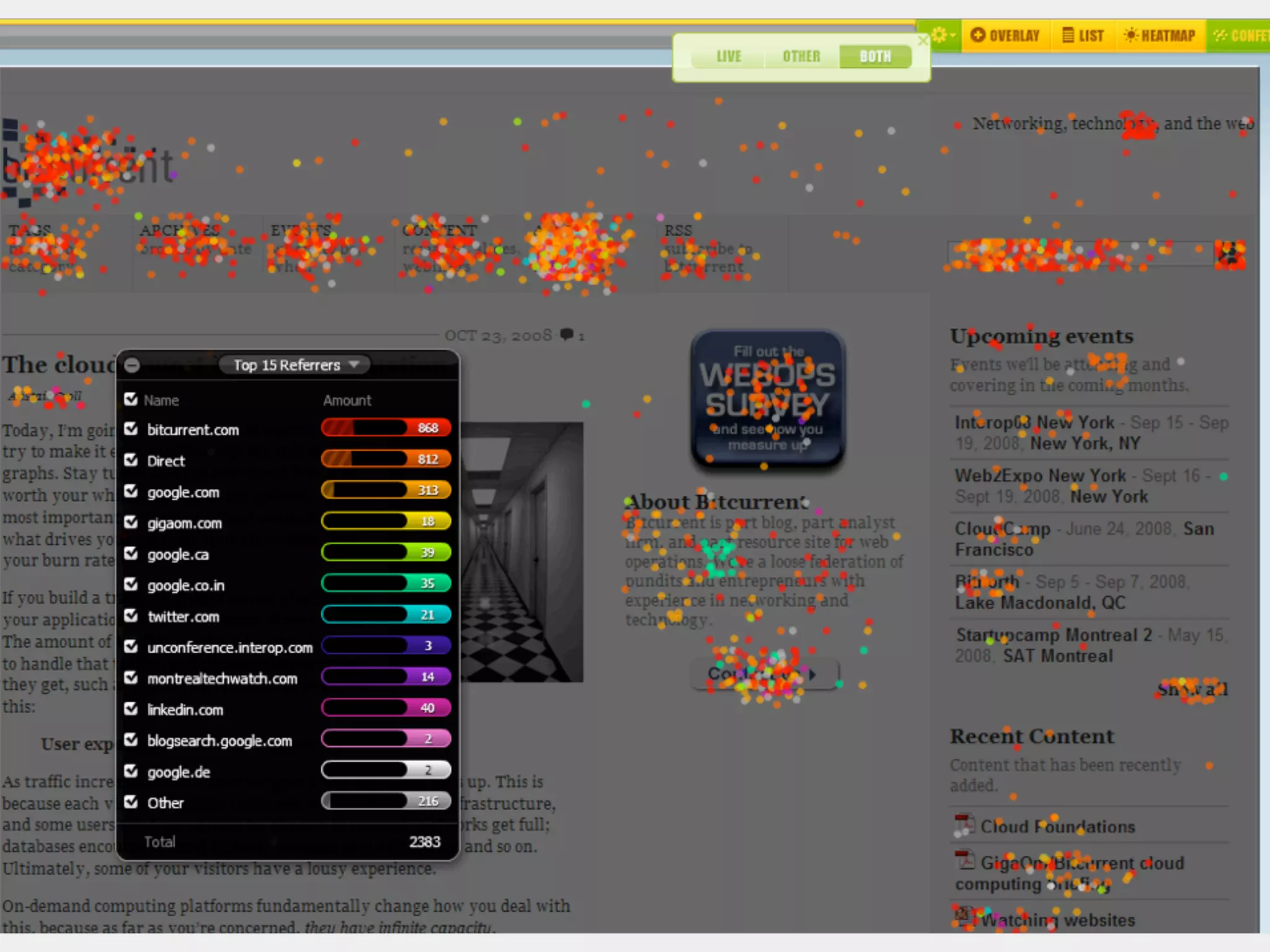Uncheck the Name select-all checkbox
Image resolution: width=1270 pixels, height=952 pixels.
[131, 399]
